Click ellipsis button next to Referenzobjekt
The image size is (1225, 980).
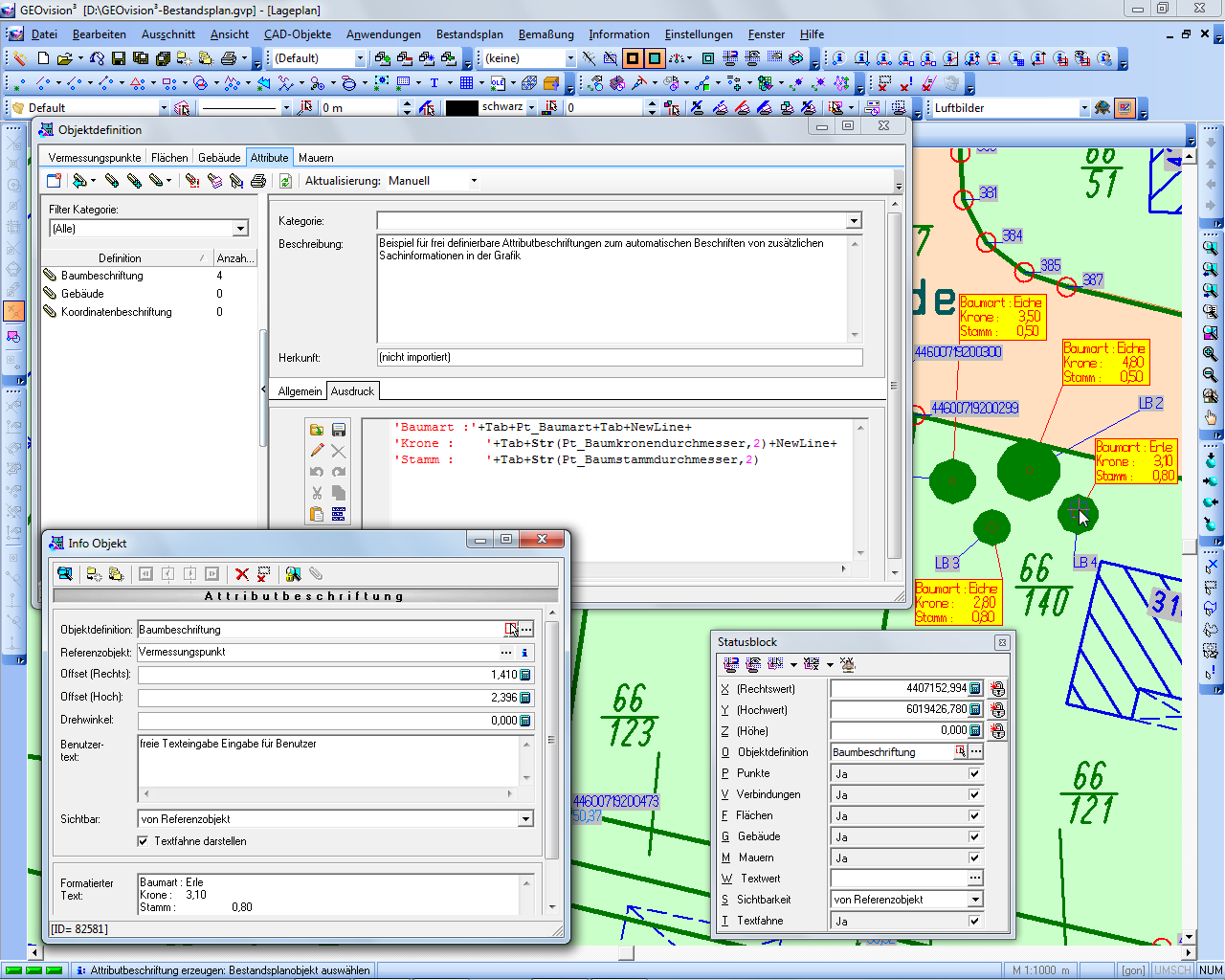(506, 653)
